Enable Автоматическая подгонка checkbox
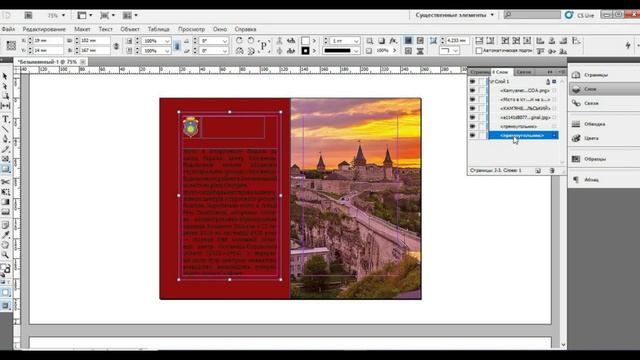The image size is (640, 360). point(479,51)
